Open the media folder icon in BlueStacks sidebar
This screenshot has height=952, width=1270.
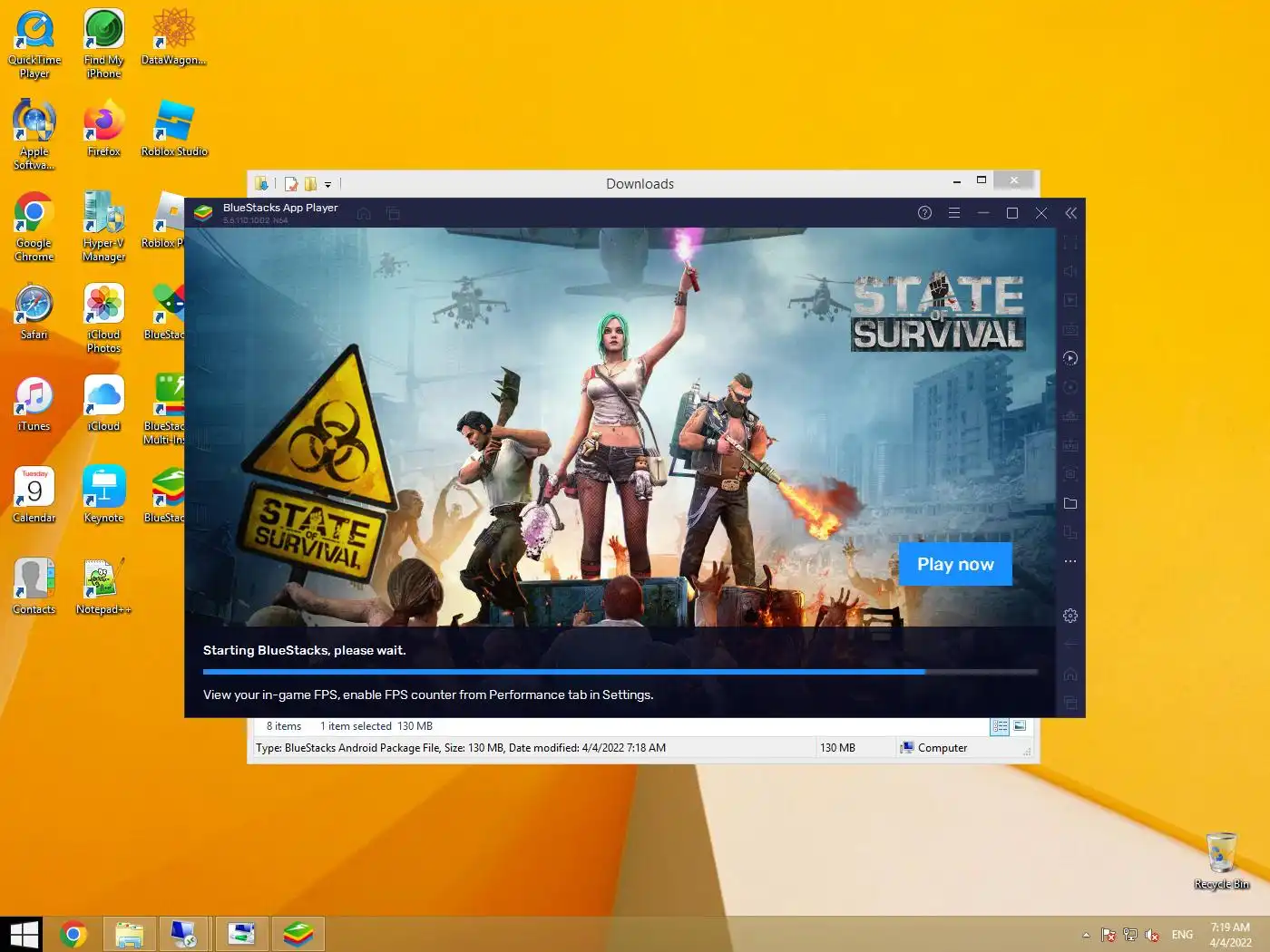(1070, 503)
